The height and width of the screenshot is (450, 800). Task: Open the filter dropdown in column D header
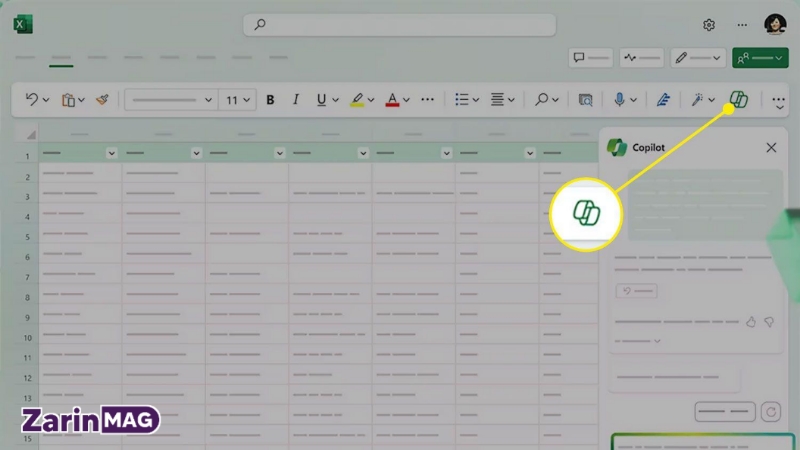(x=363, y=153)
